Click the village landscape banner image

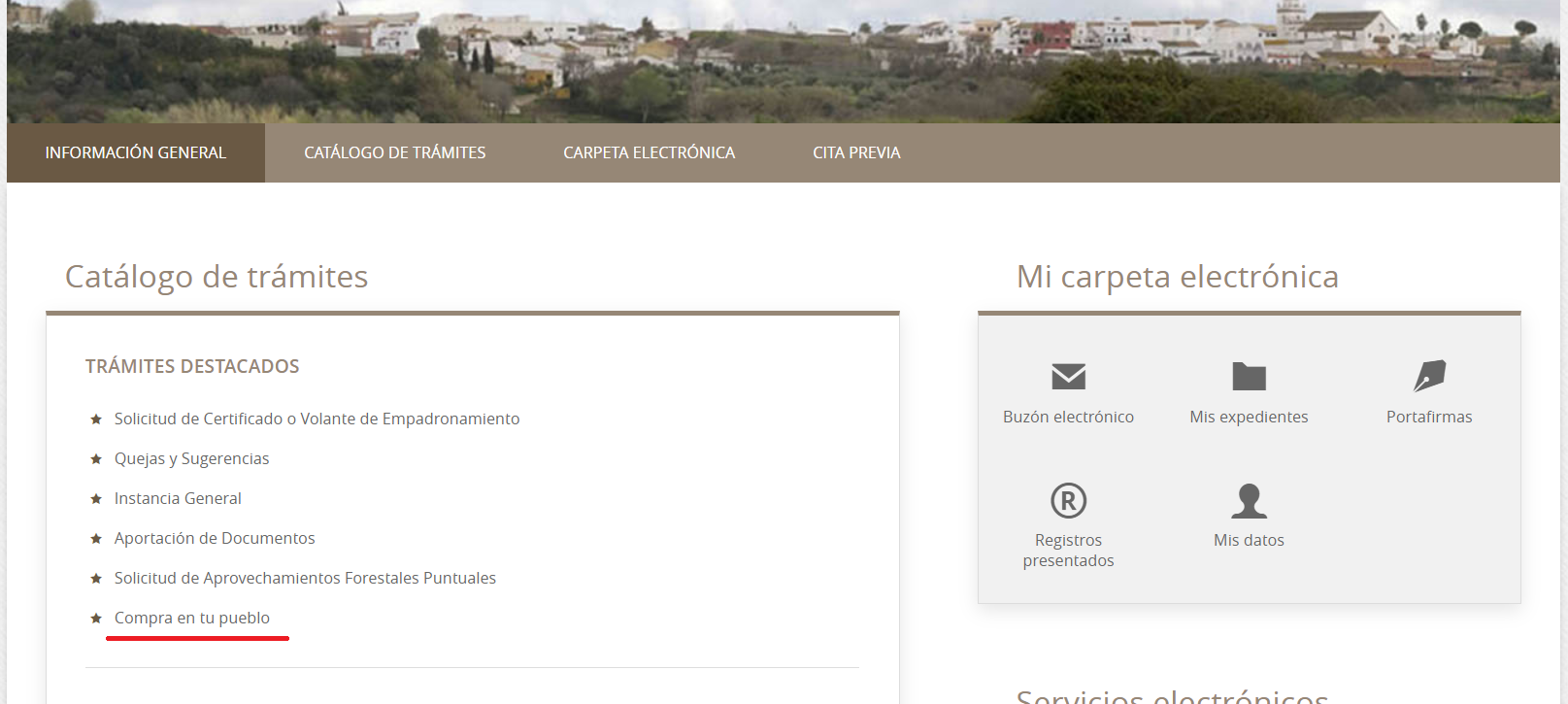point(783,60)
